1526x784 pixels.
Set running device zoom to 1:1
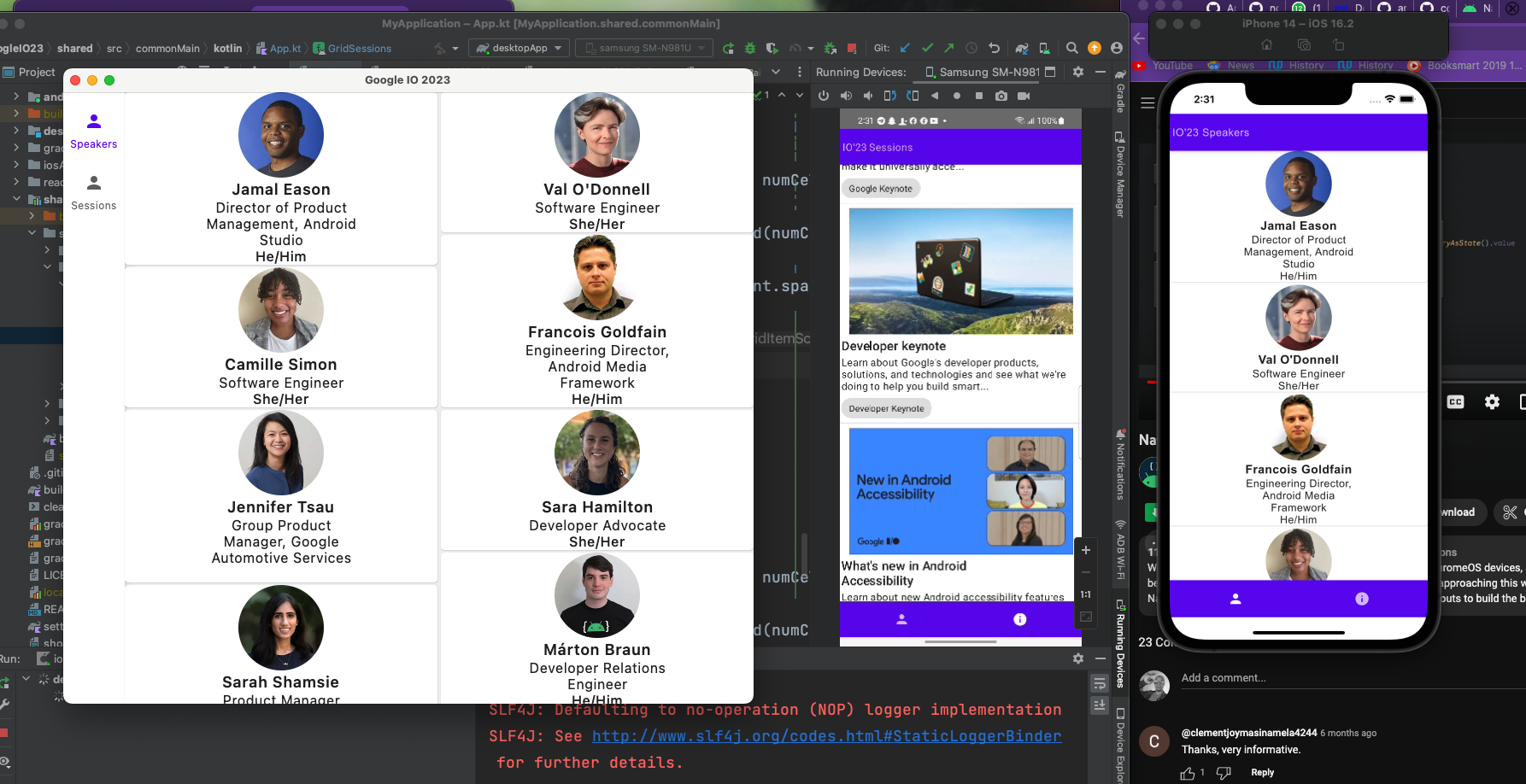pos(1086,594)
